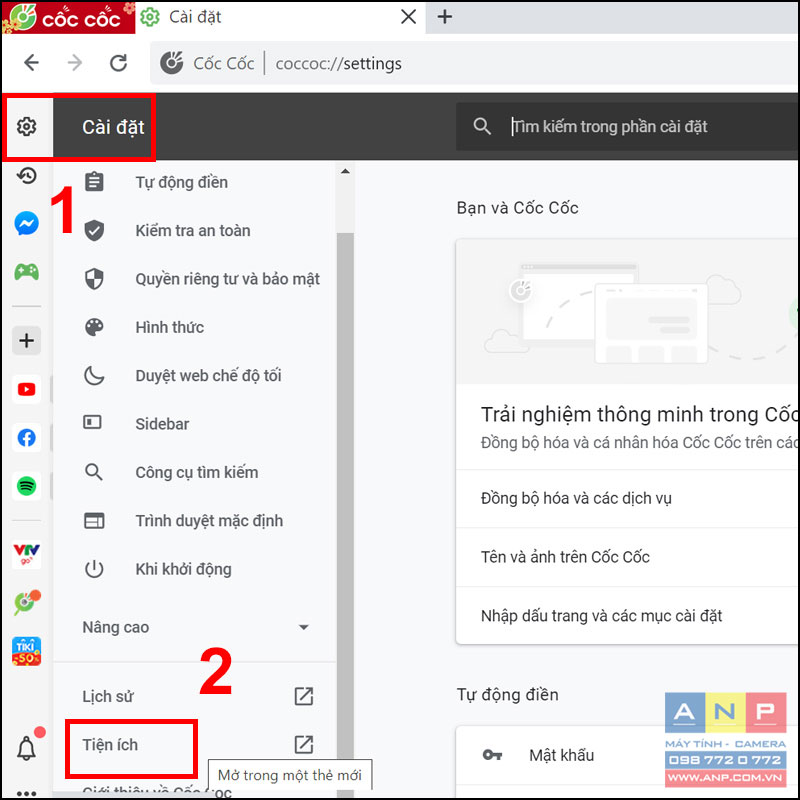This screenshot has width=800, height=800.
Task: Open VTV Go from the sidebar
Action: pyautogui.click(x=27, y=555)
